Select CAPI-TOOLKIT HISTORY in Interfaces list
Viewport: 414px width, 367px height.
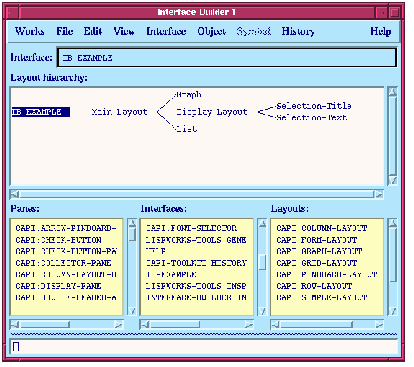click(196, 263)
